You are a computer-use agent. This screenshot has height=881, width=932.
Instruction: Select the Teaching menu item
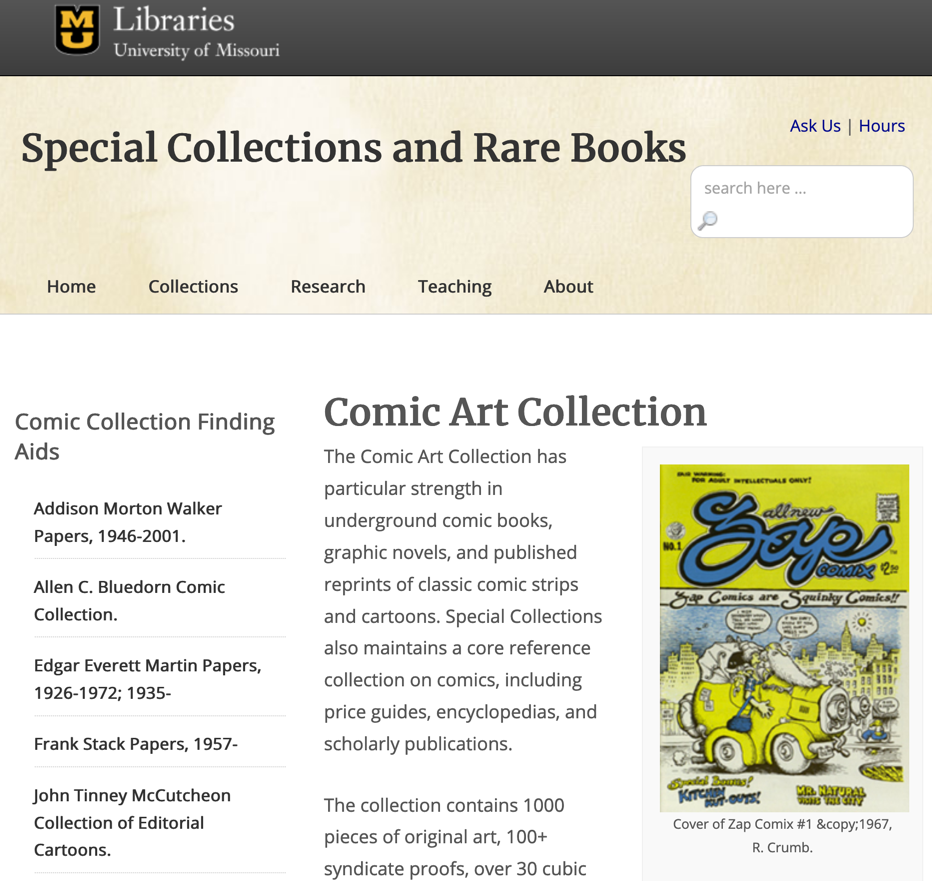[x=455, y=287]
